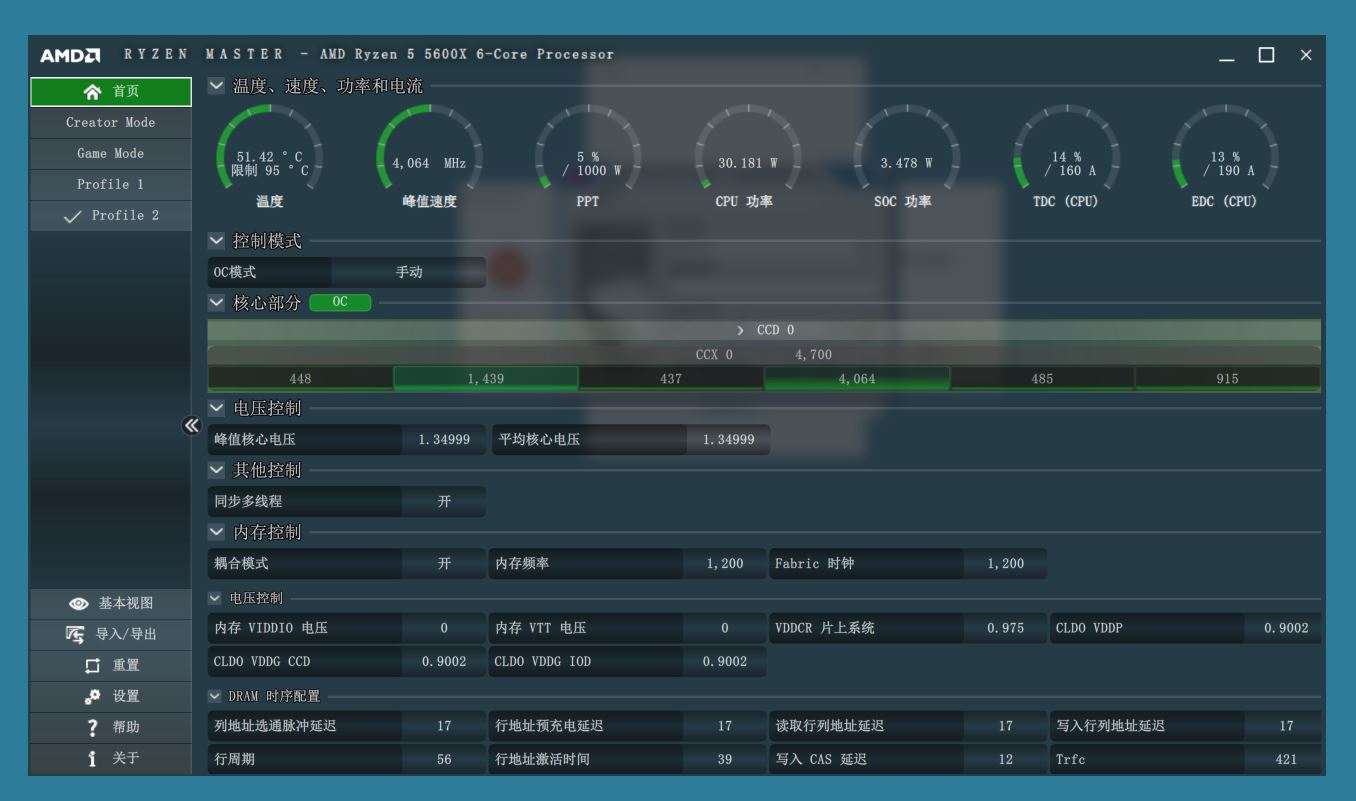
Task: Click the CLDO VDDG CCD value
Action: pyautogui.click(x=444, y=661)
